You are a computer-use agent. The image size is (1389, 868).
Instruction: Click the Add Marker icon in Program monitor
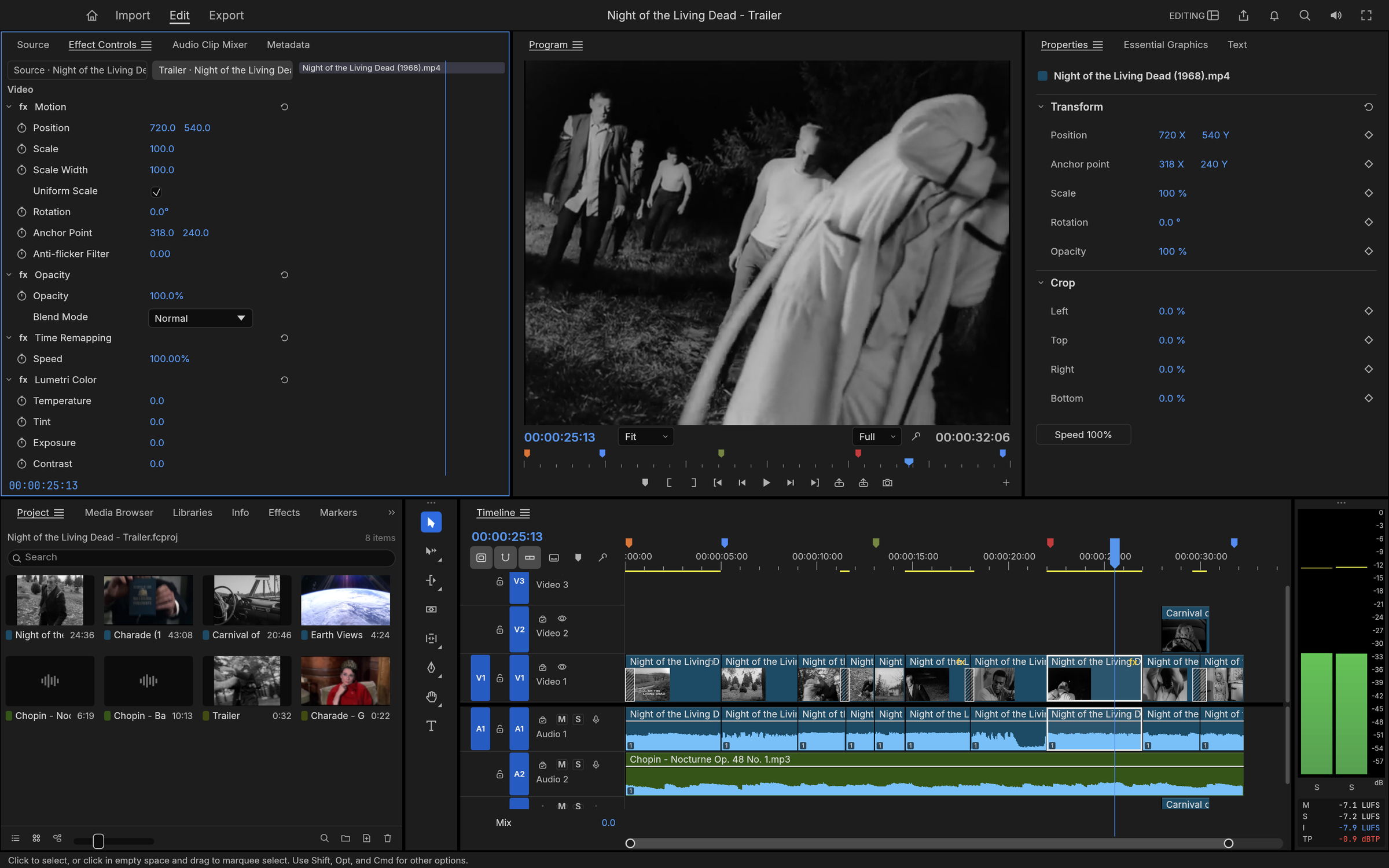645,483
